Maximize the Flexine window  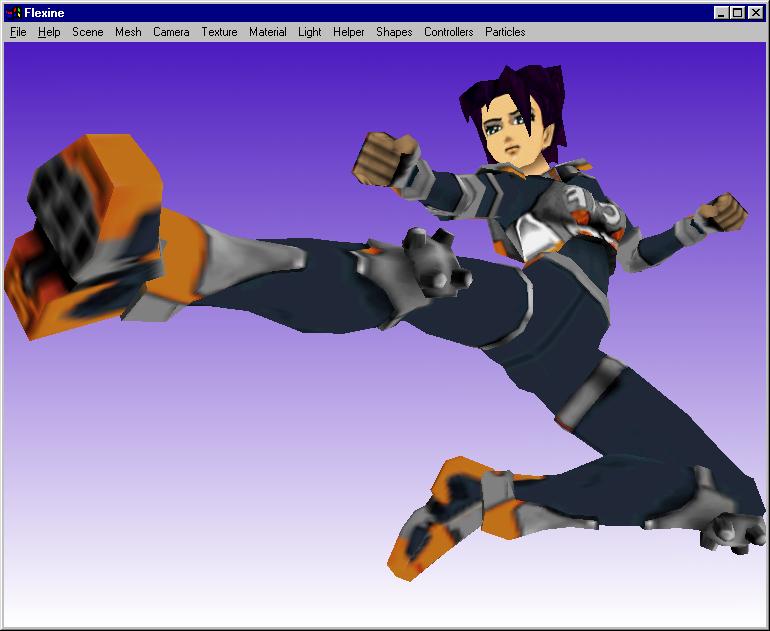click(x=738, y=13)
